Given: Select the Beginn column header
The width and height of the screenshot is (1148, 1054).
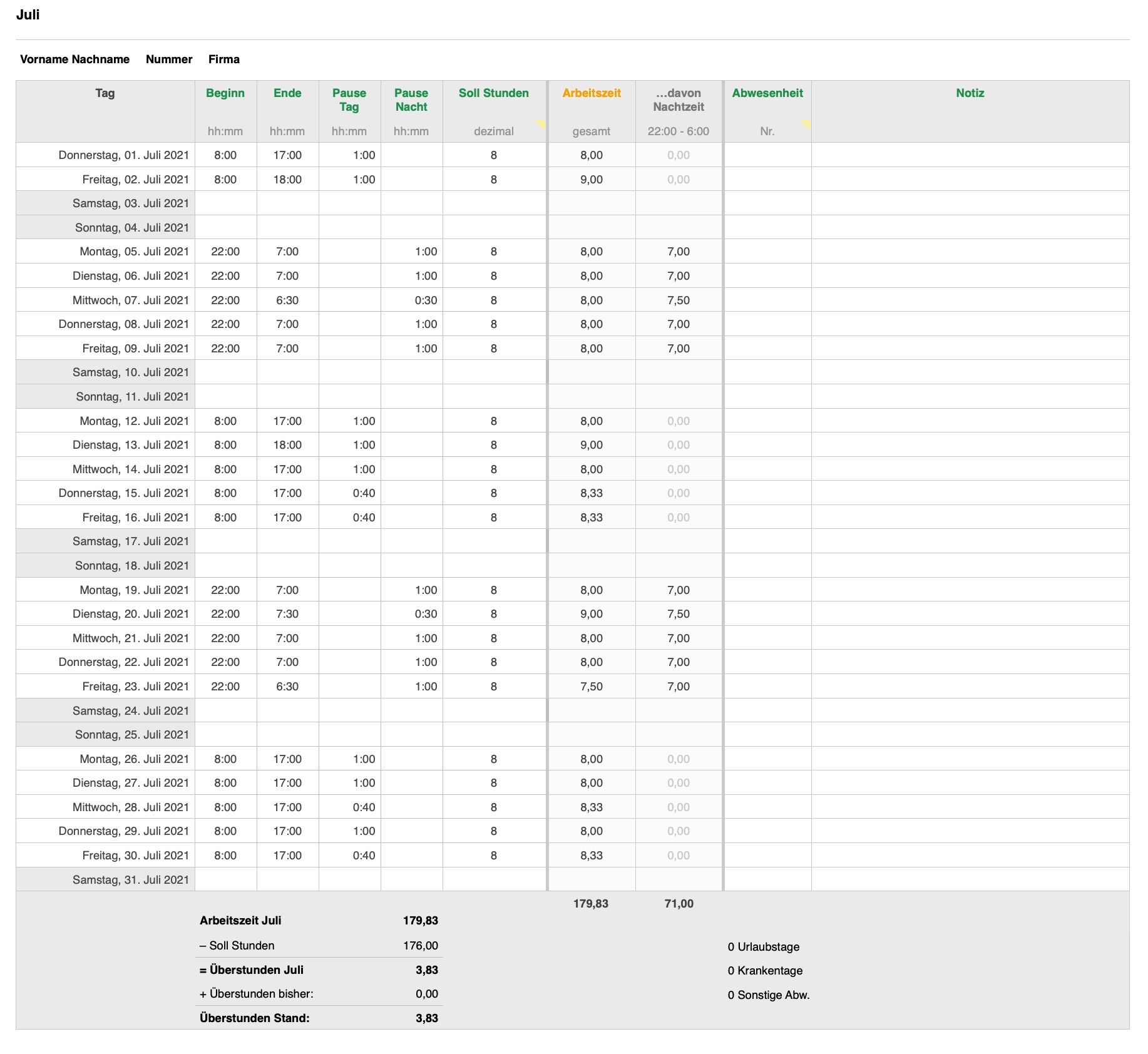Looking at the screenshot, I should click(x=225, y=93).
